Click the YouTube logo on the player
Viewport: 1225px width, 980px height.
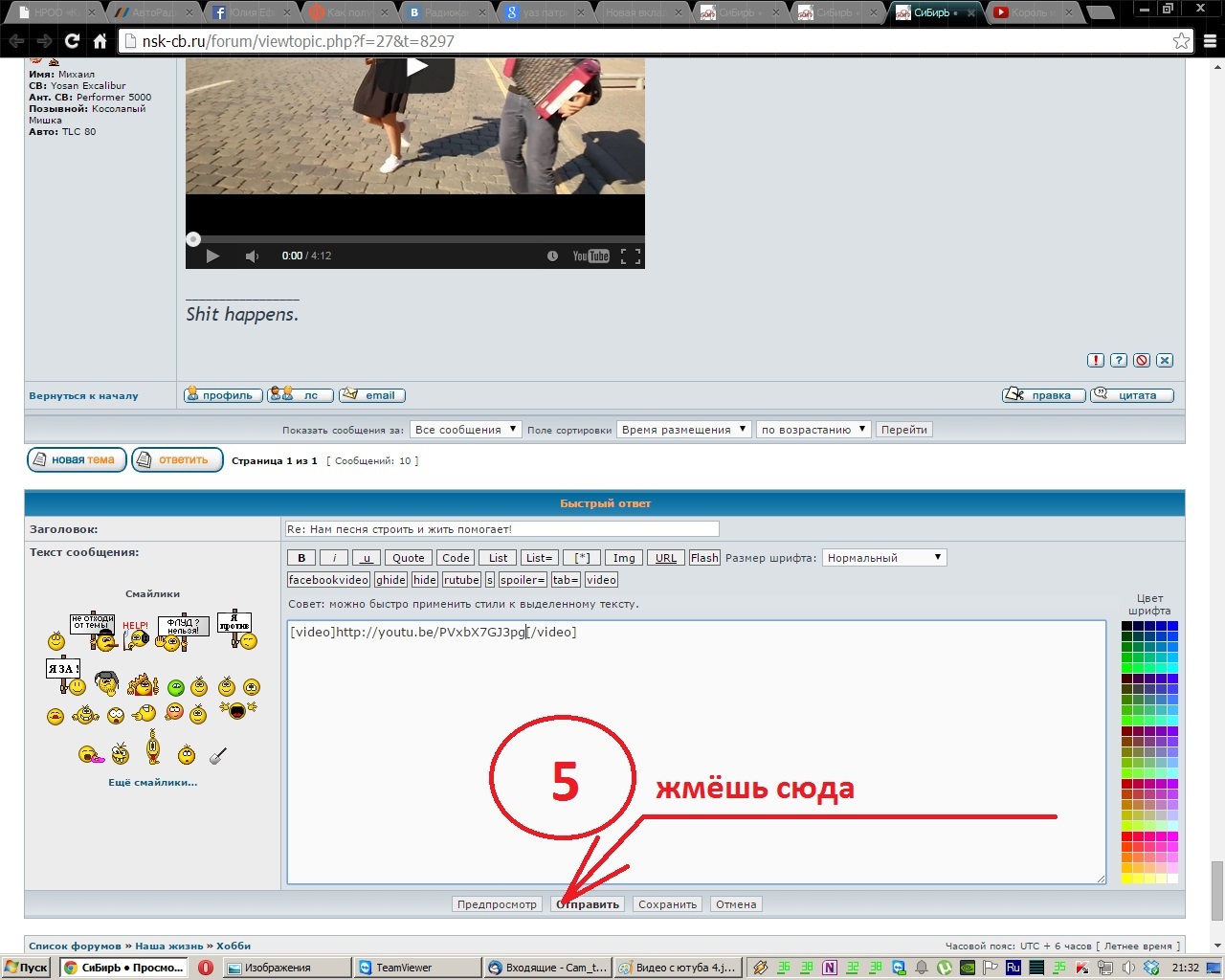(x=590, y=256)
